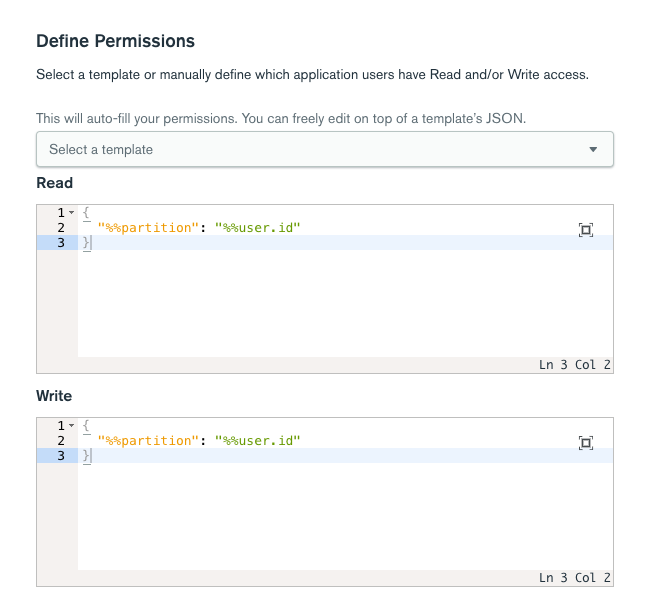Image resolution: width=647 pixels, height=608 pixels.
Task: Select line number 3 in Write gutter
Action: point(61,456)
